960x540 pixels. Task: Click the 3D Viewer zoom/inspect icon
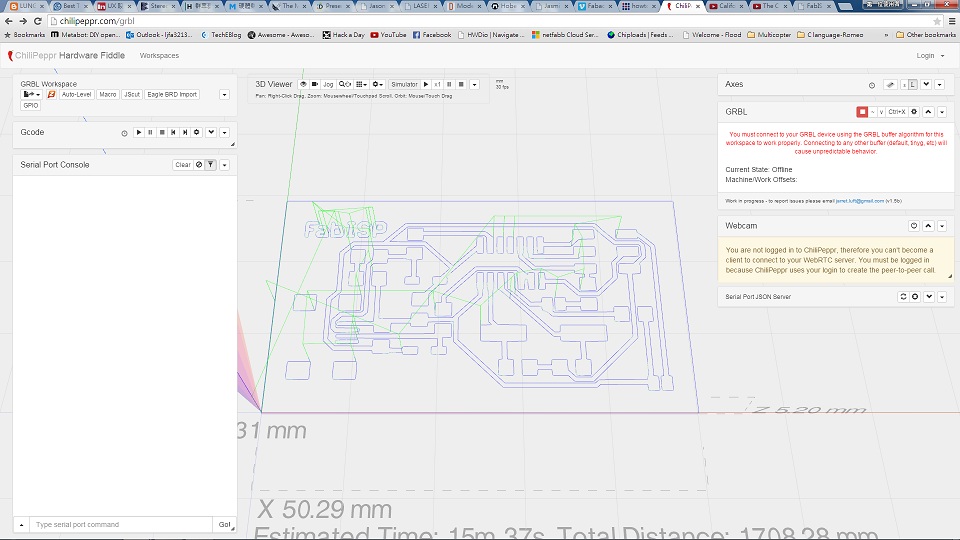(x=345, y=84)
